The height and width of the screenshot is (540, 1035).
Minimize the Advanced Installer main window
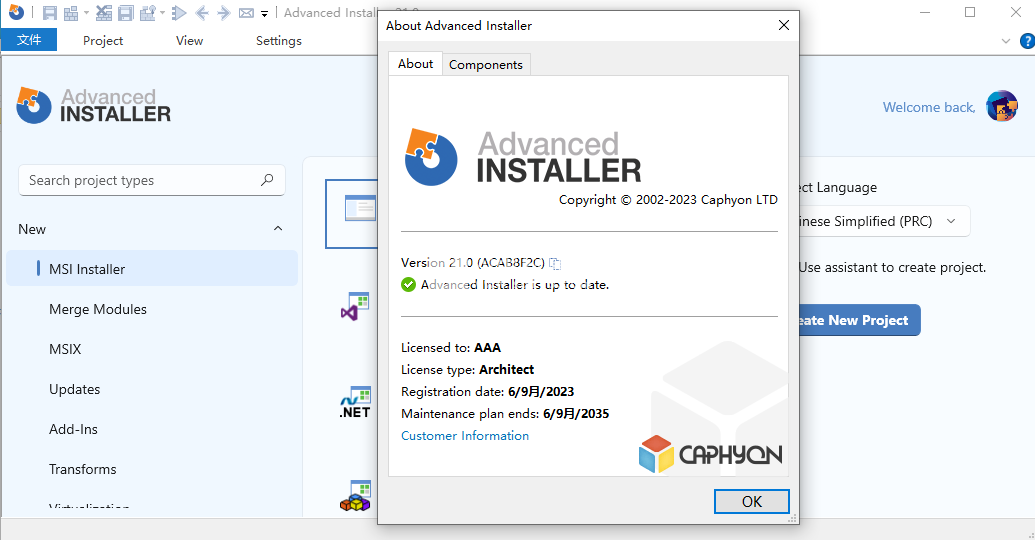tap(925, 13)
